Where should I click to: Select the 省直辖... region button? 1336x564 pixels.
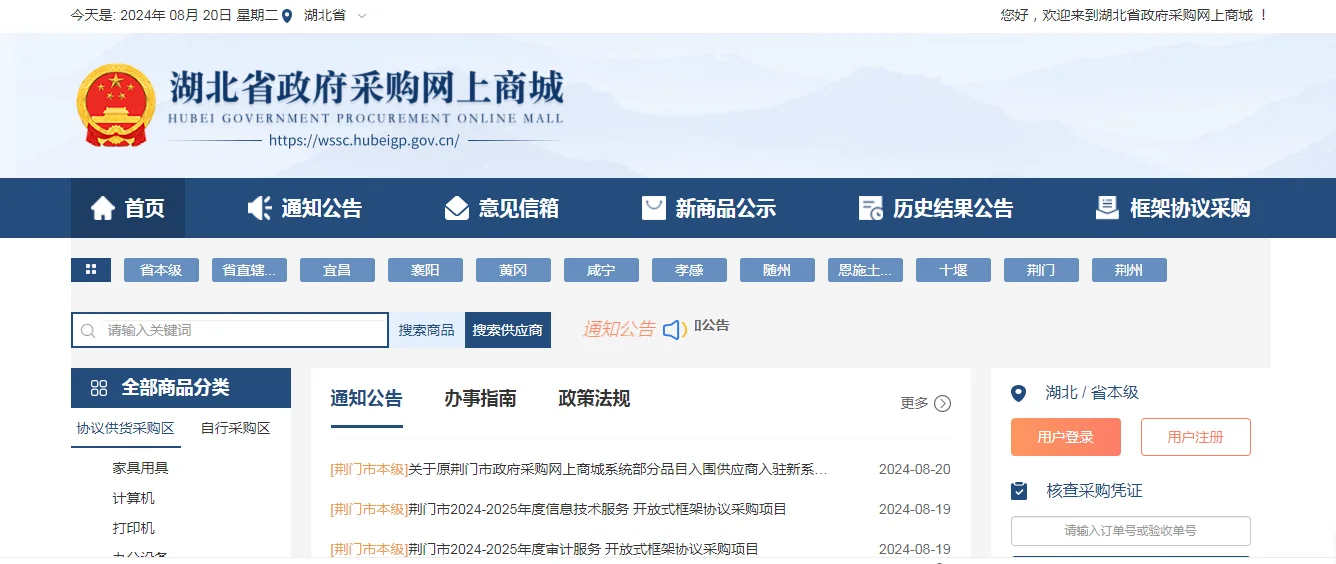point(249,270)
